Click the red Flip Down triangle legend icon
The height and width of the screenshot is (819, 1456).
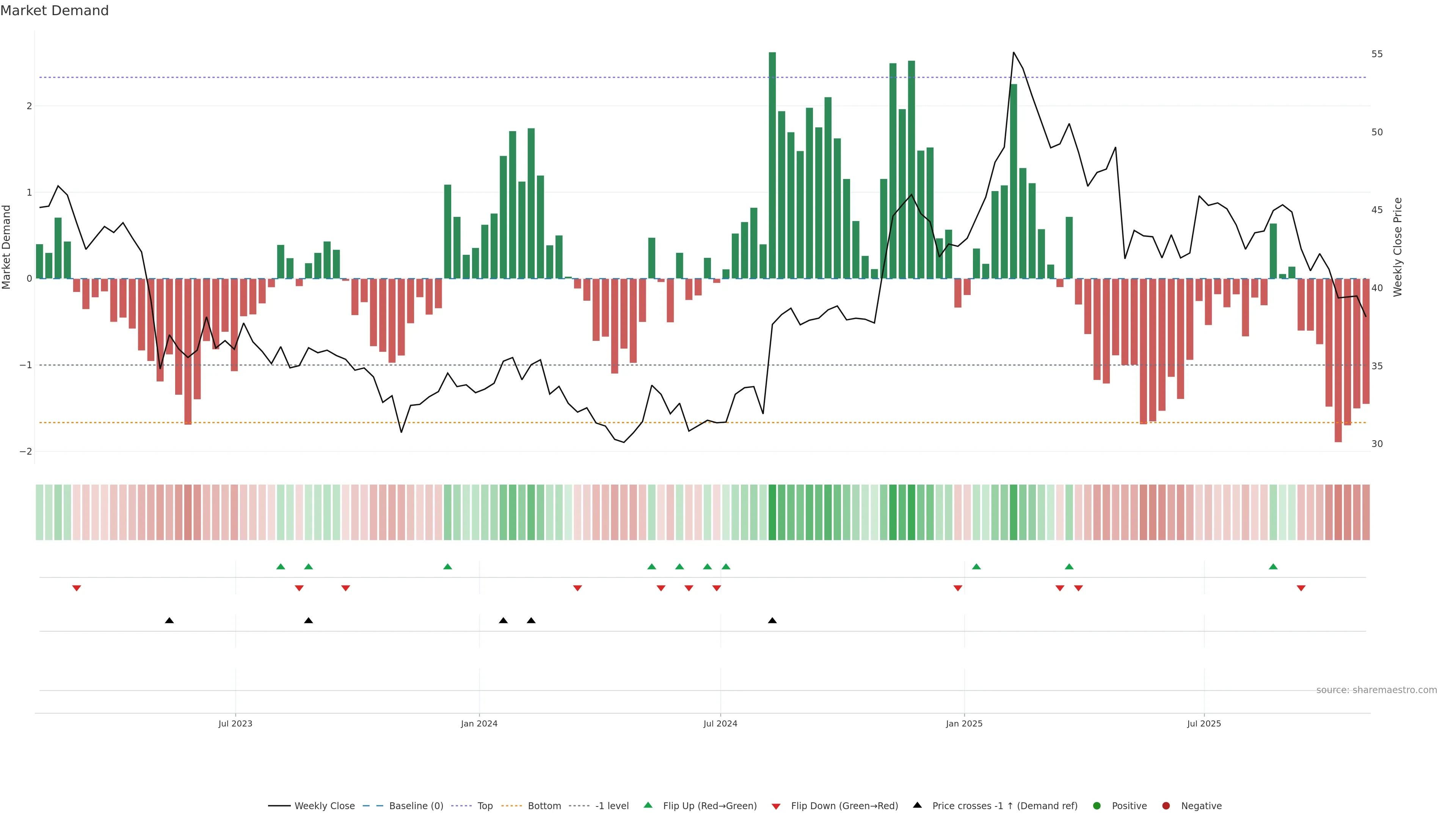[776, 806]
